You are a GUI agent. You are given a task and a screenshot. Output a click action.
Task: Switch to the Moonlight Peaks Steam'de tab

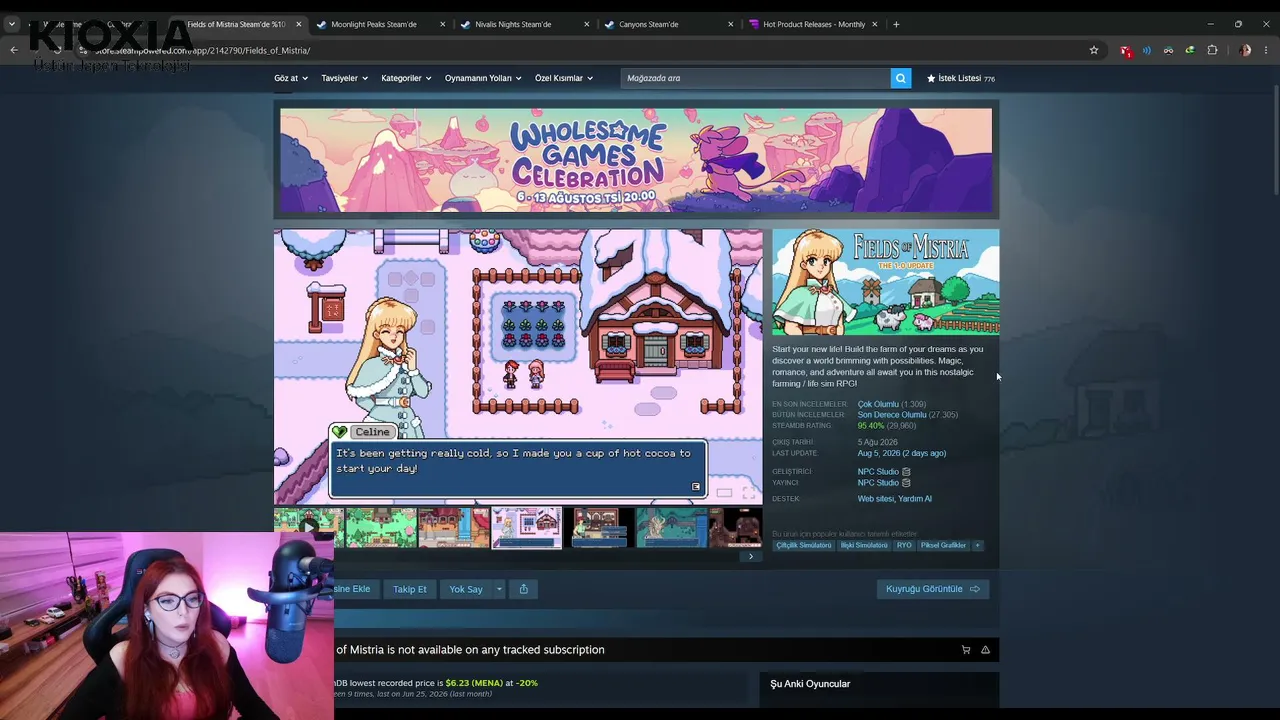[x=374, y=24]
